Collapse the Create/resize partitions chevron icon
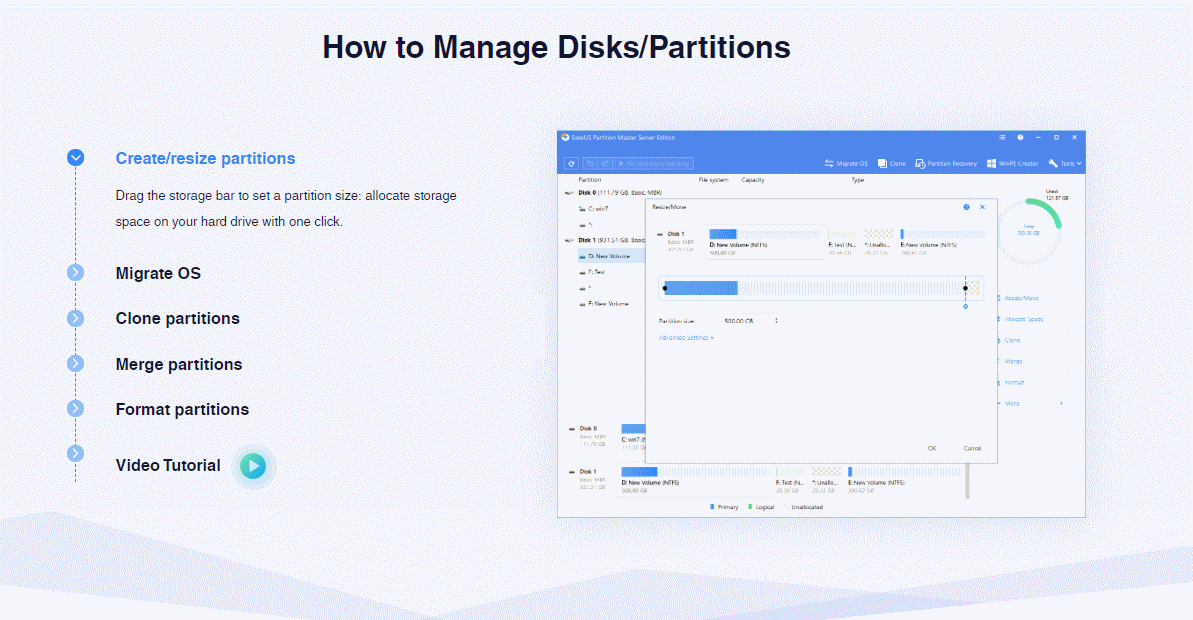This screenshot has width=1193, height=620. point(75,157)
